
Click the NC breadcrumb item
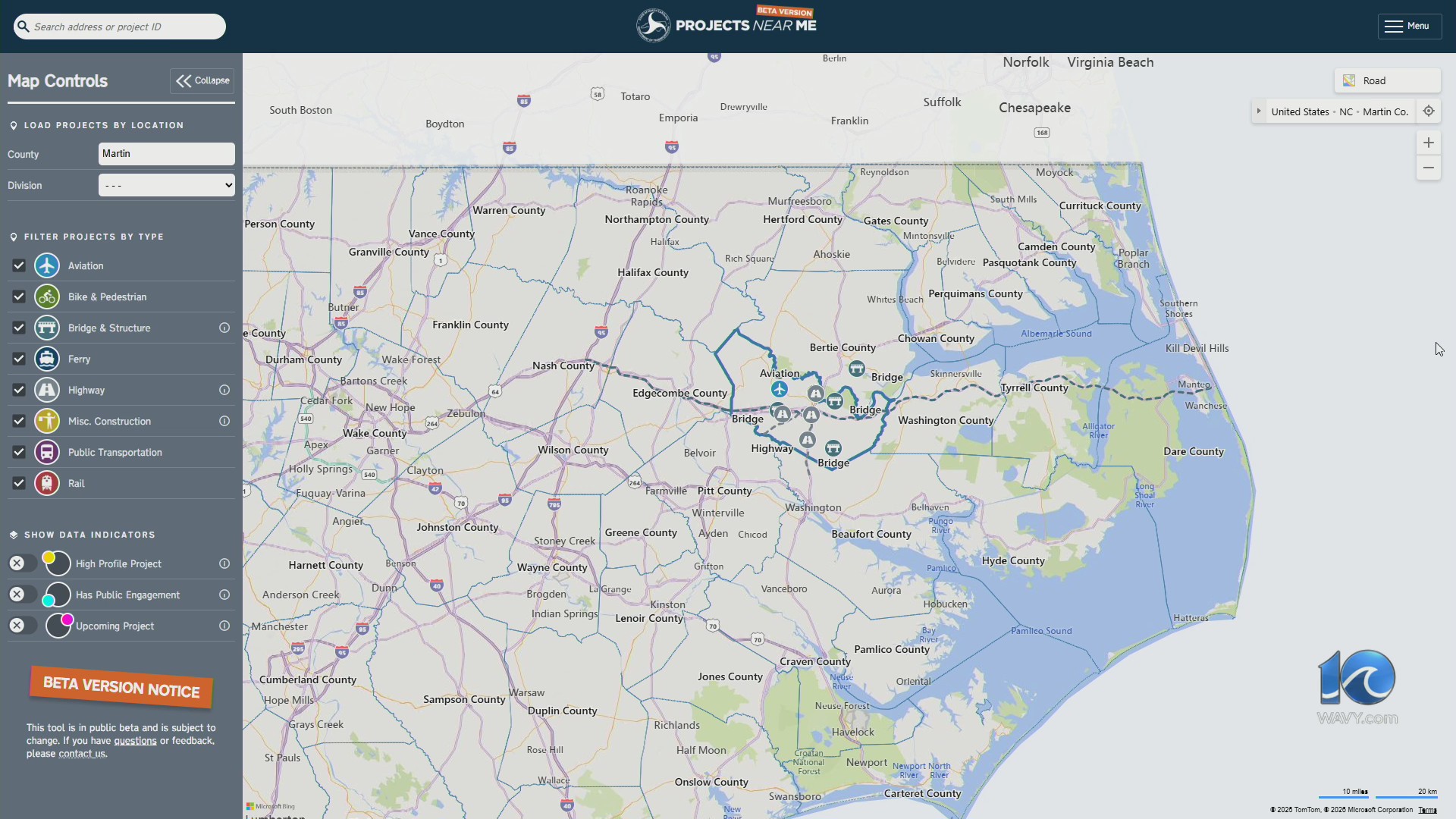coord(1346,112)
